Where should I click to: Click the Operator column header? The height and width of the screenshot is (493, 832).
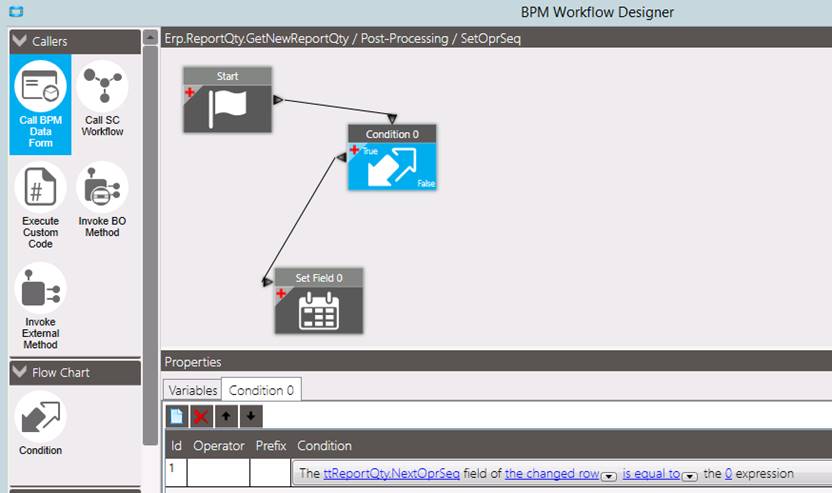click(x=219, y=446)
